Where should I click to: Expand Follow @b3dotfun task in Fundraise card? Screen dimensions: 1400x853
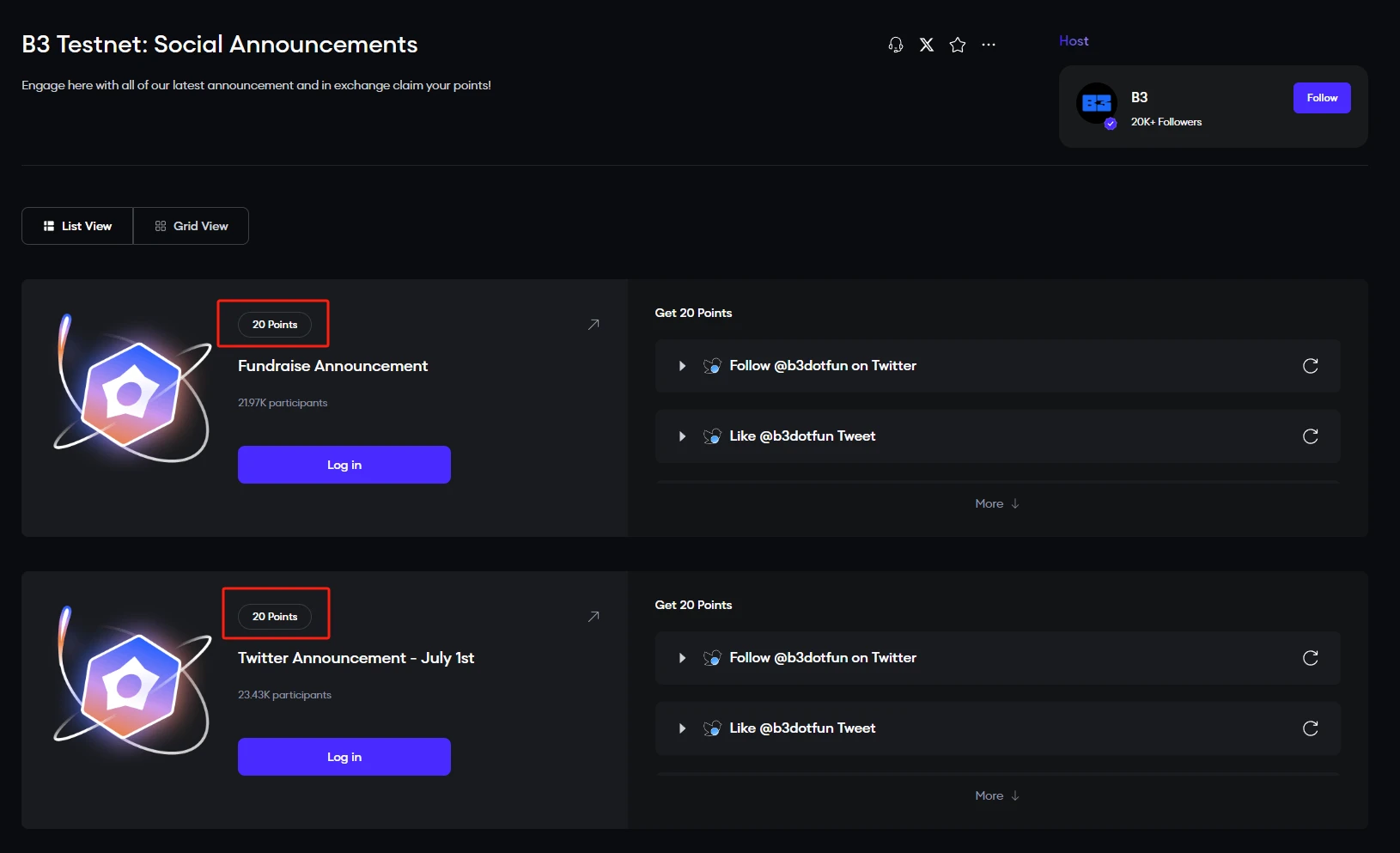(682, 366)
